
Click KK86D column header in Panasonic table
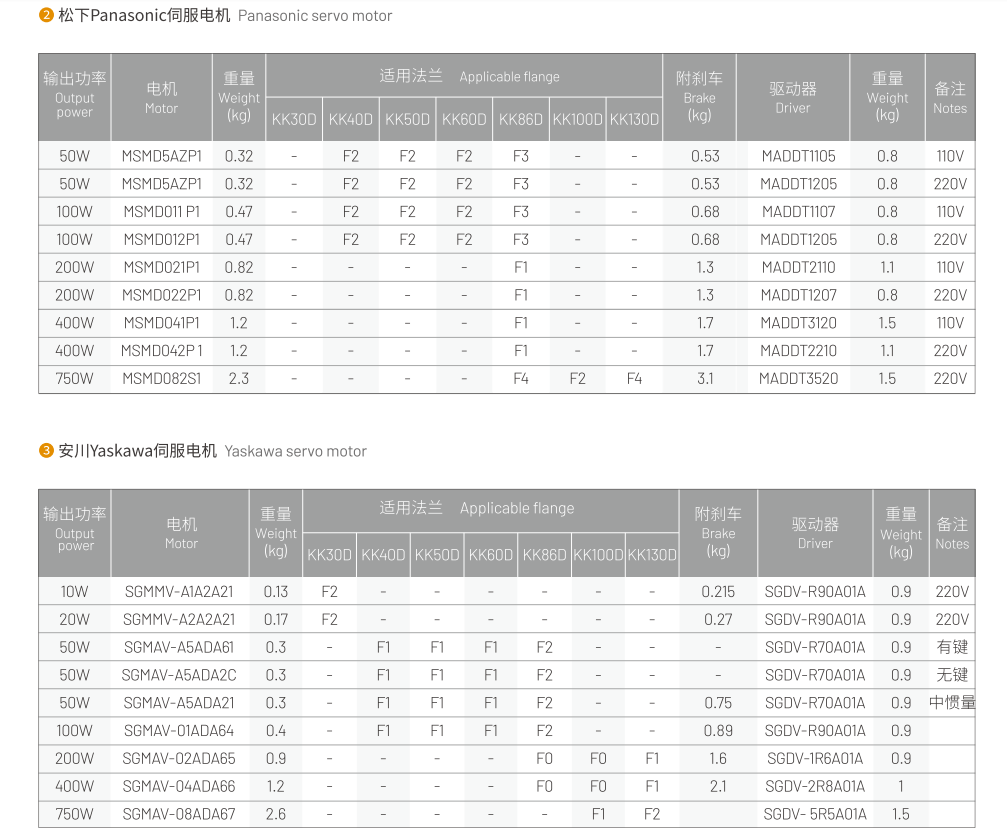click(520, 120)
